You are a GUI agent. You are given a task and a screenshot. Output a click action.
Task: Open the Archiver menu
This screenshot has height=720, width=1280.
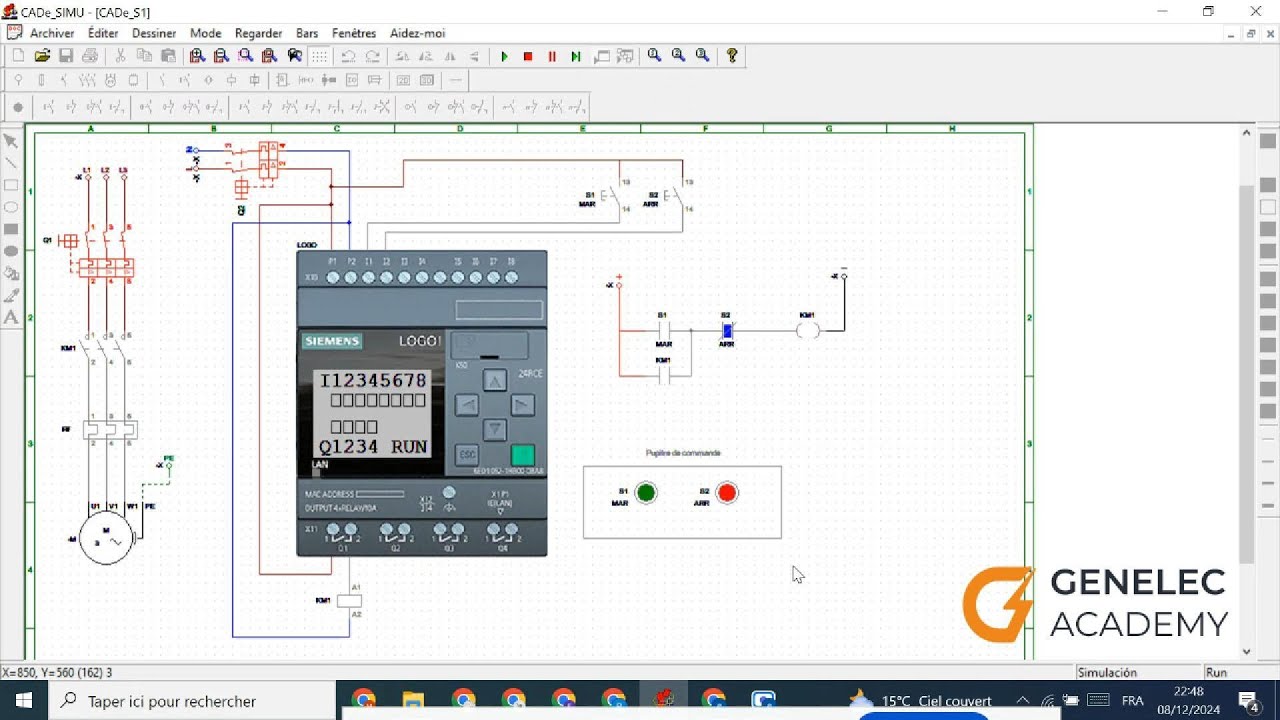pos(52,33)
